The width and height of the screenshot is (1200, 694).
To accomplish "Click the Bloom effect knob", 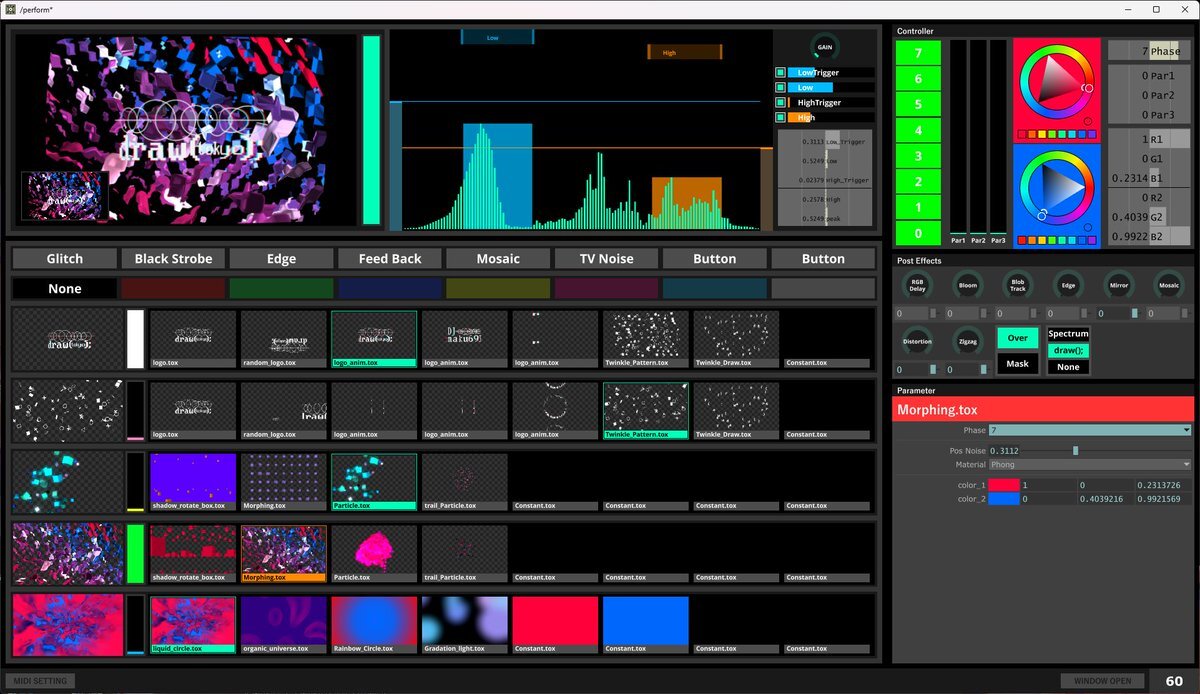I will point(967,286).
